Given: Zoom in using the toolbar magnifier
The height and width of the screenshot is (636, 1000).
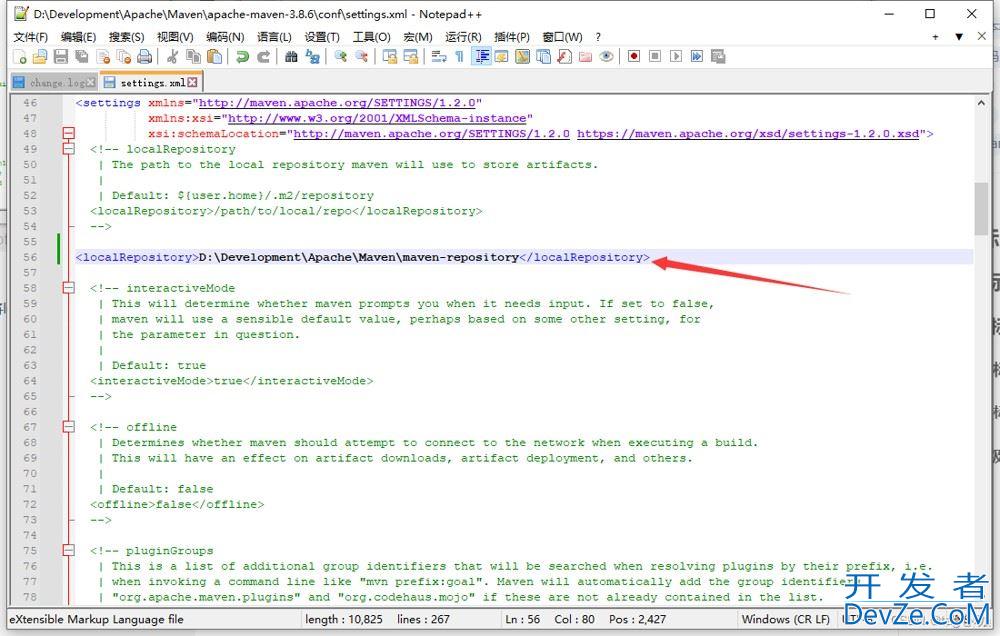Looking at the screenshot, I should pos(341,57).
